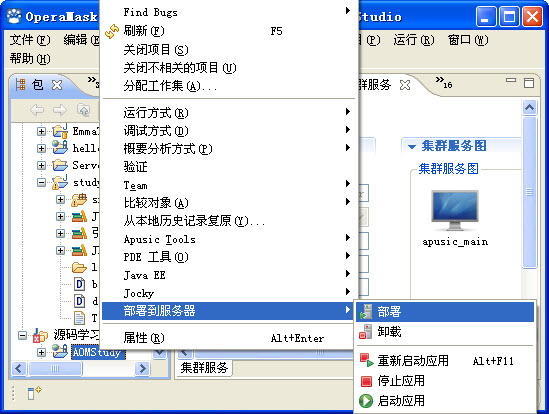Click the red stop application icon
This screenshot has height=414, width=549.
366,381
